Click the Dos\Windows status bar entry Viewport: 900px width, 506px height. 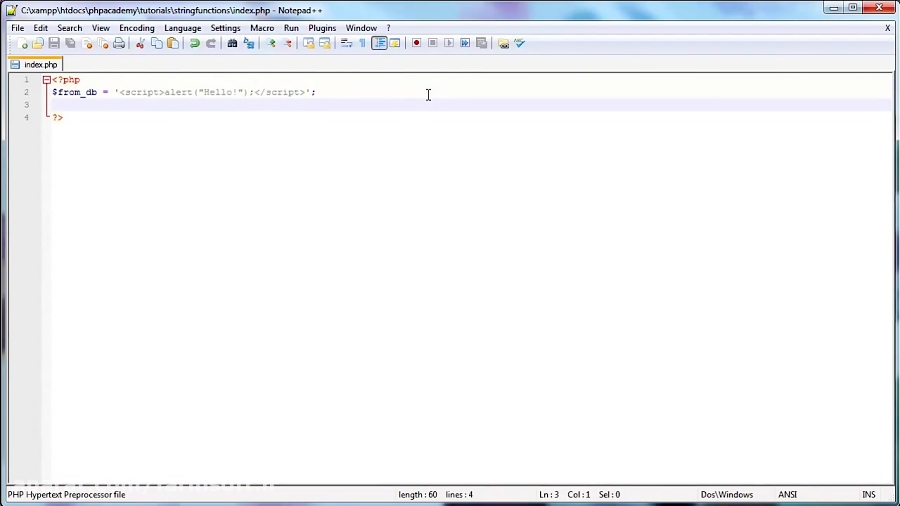[727, 495]
